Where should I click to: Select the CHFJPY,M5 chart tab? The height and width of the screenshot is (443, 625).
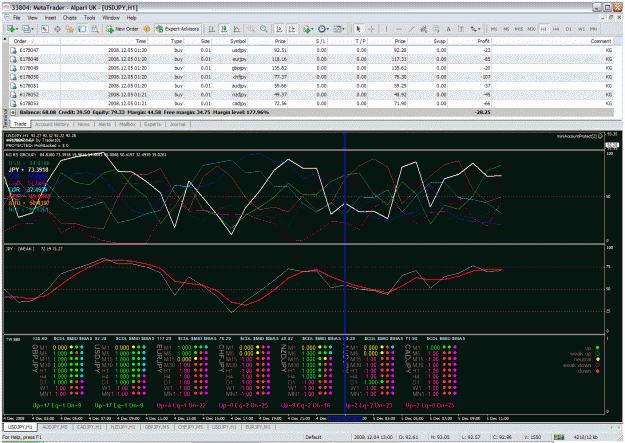(190, 427)
